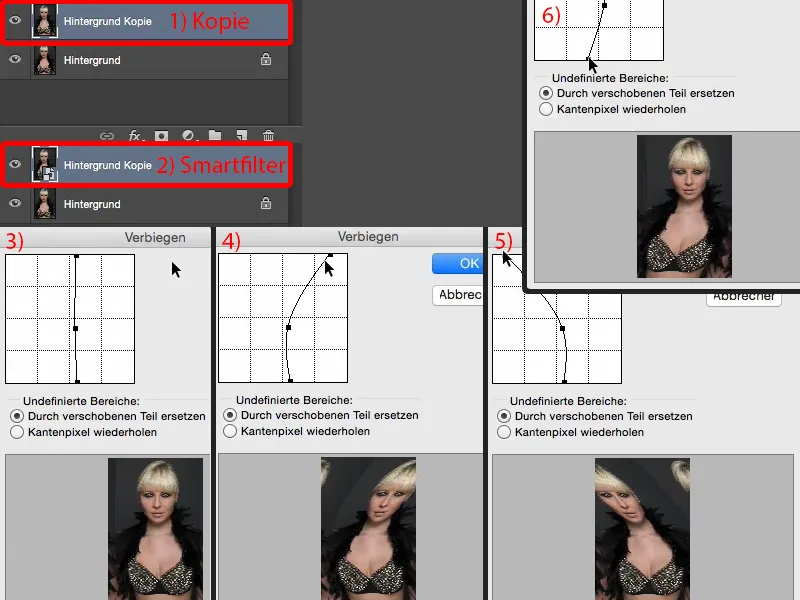This screenshot has width=800, height=600.
Task: Click middle curve point in dialog 3 grid
Action: 76,329
